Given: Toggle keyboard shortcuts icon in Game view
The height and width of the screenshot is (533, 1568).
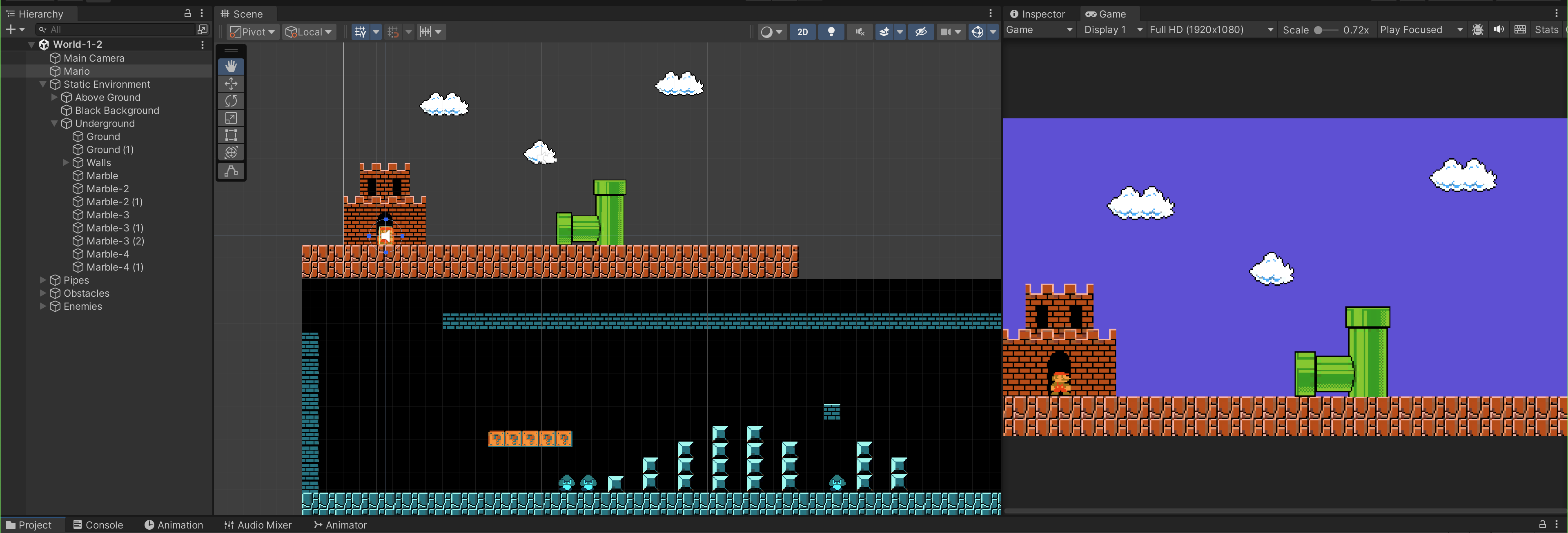Looking at the screenshot, I should tap(1520, 30).
